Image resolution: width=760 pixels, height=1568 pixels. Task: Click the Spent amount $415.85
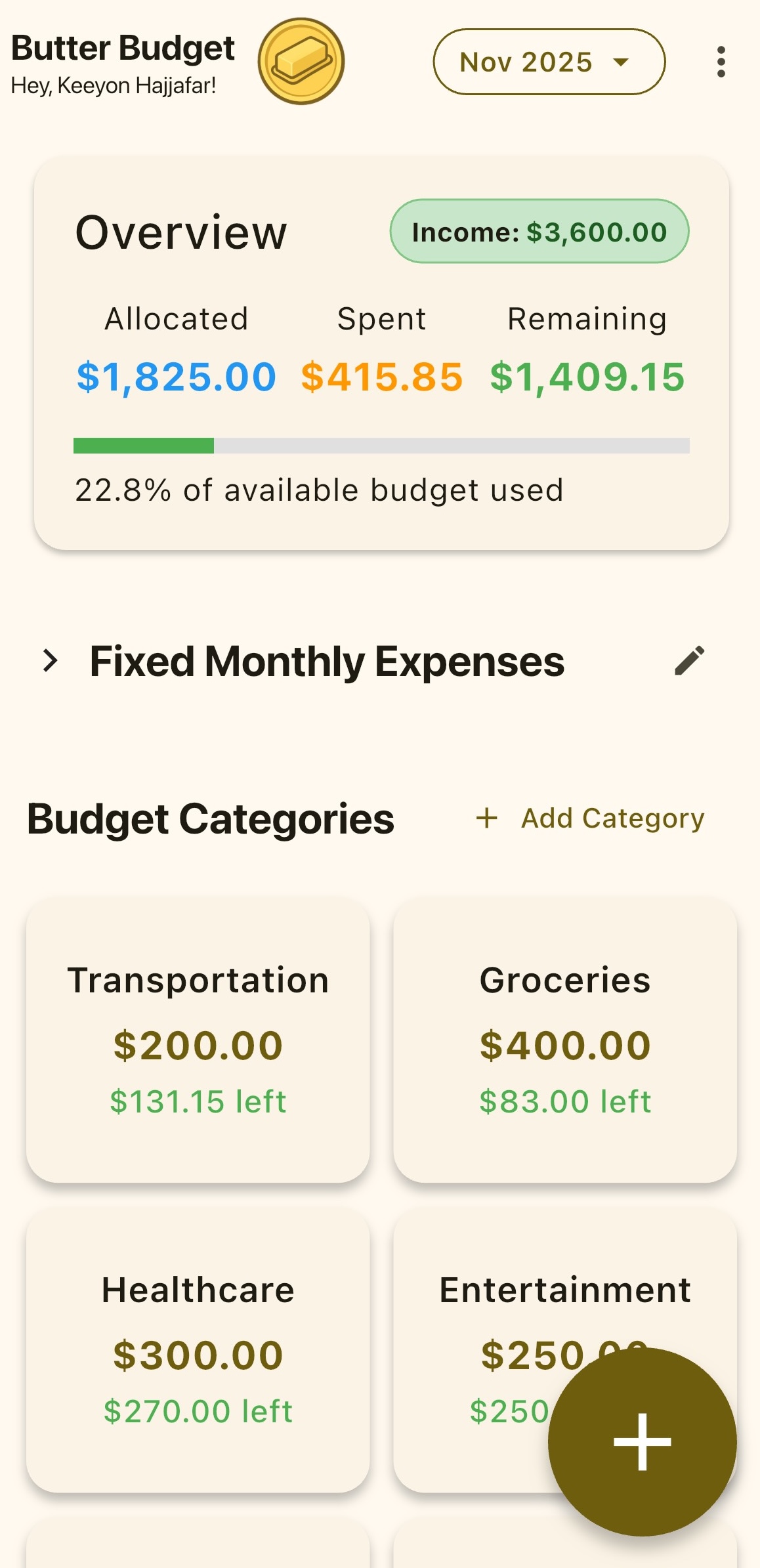pyautogui.click(x=381, y=377)
